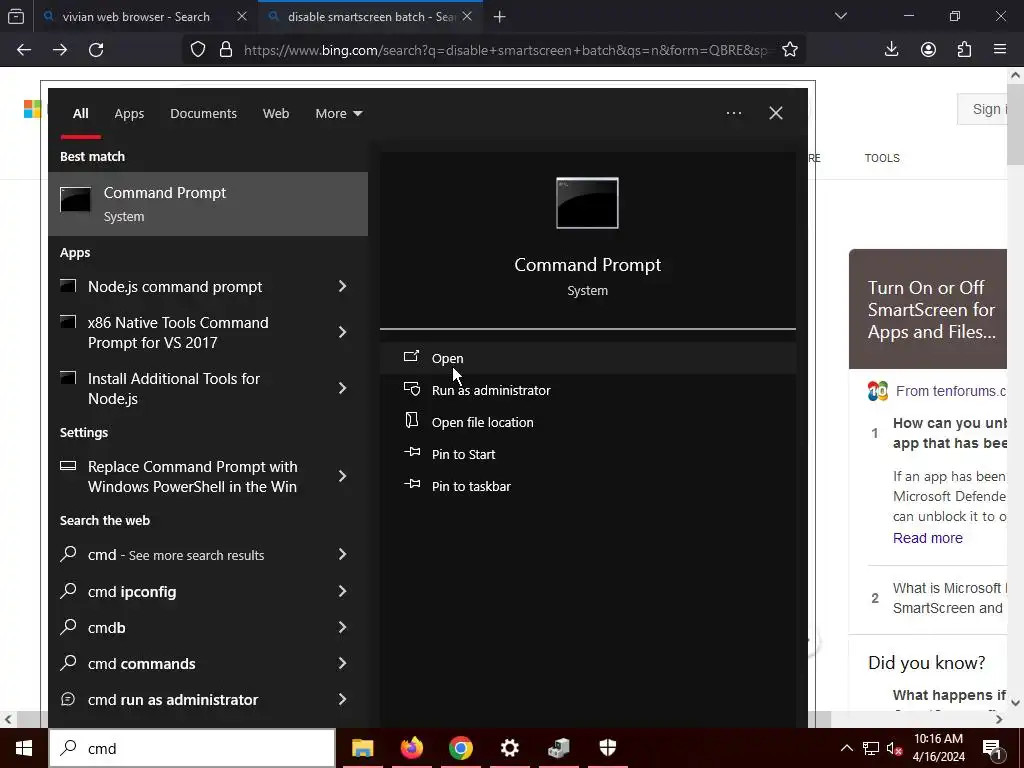Open Chrome from the taskbar
1024x768 pixels.
pyautogui.click(x=460, y=748)
